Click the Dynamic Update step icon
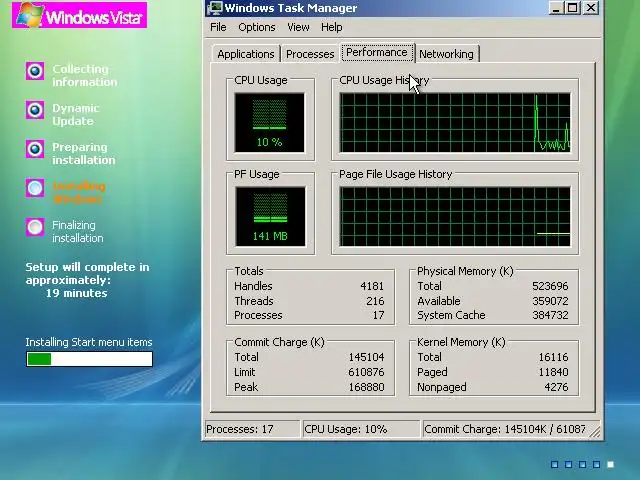The image size is (640, 480). pos(35,110)
